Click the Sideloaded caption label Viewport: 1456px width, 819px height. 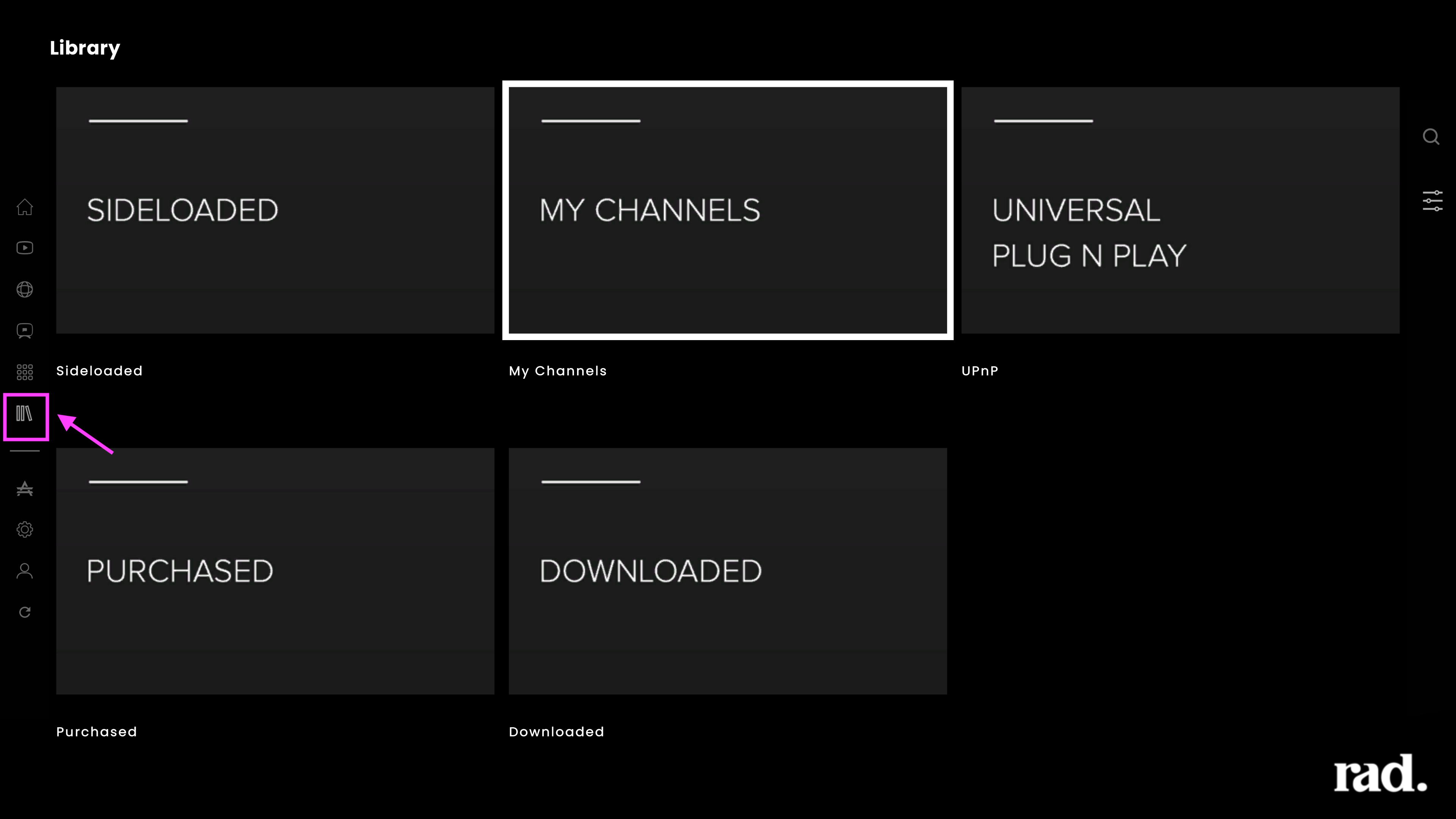[x=99, y=371]
